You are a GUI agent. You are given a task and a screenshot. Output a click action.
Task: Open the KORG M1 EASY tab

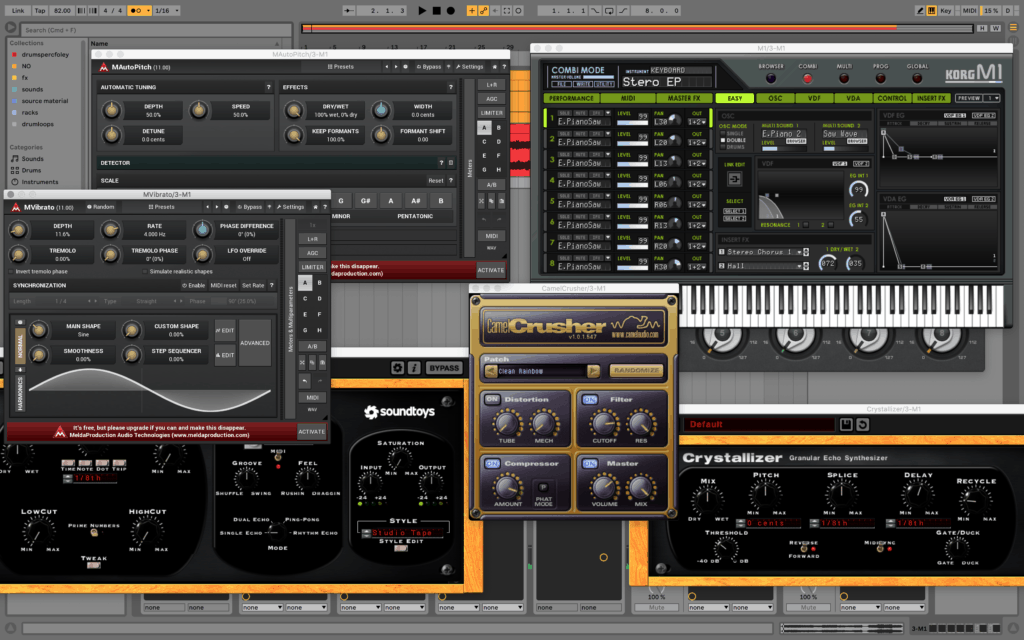[735, 99]
